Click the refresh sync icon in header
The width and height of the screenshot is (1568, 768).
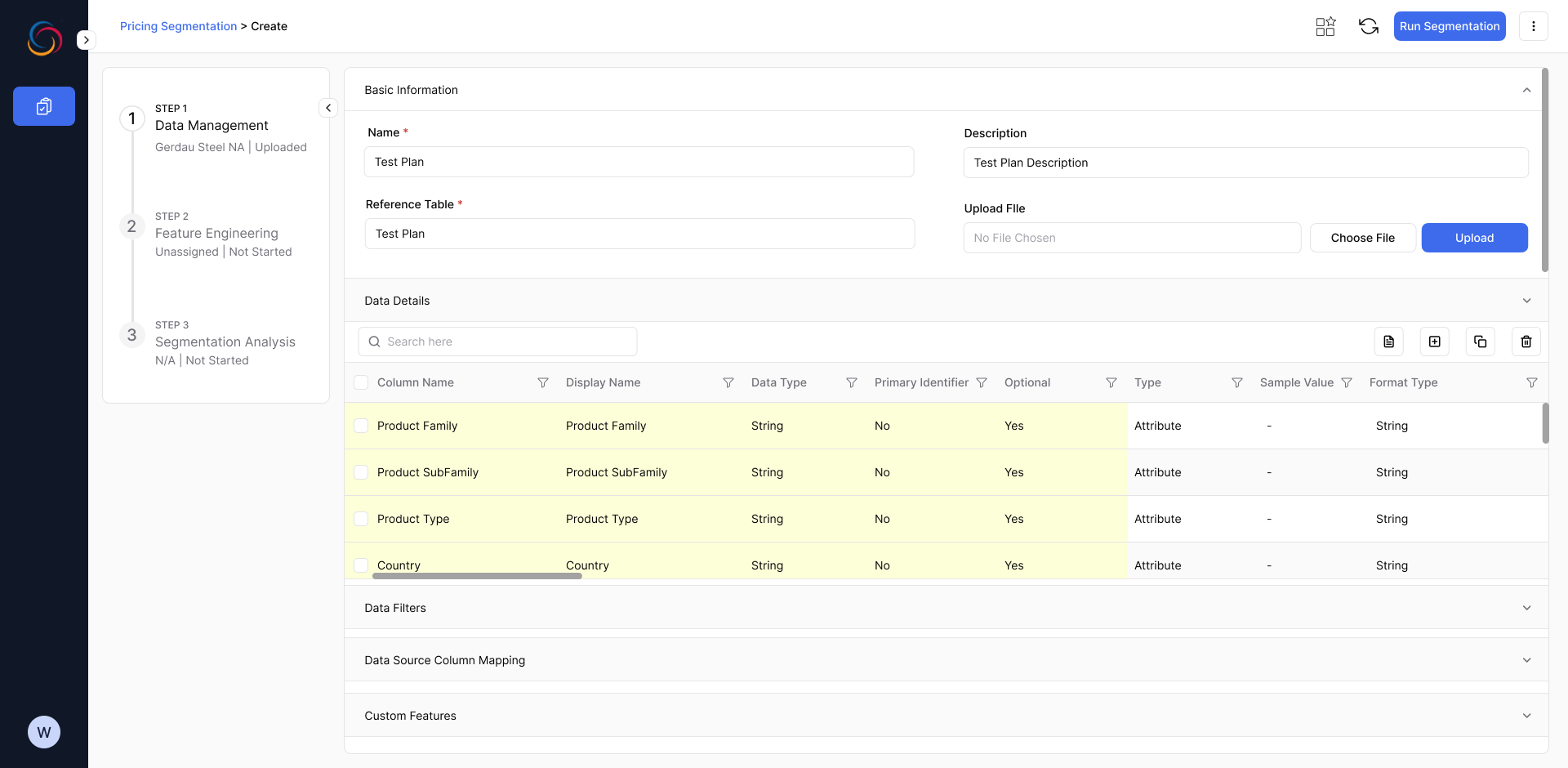pos(1369,26)
